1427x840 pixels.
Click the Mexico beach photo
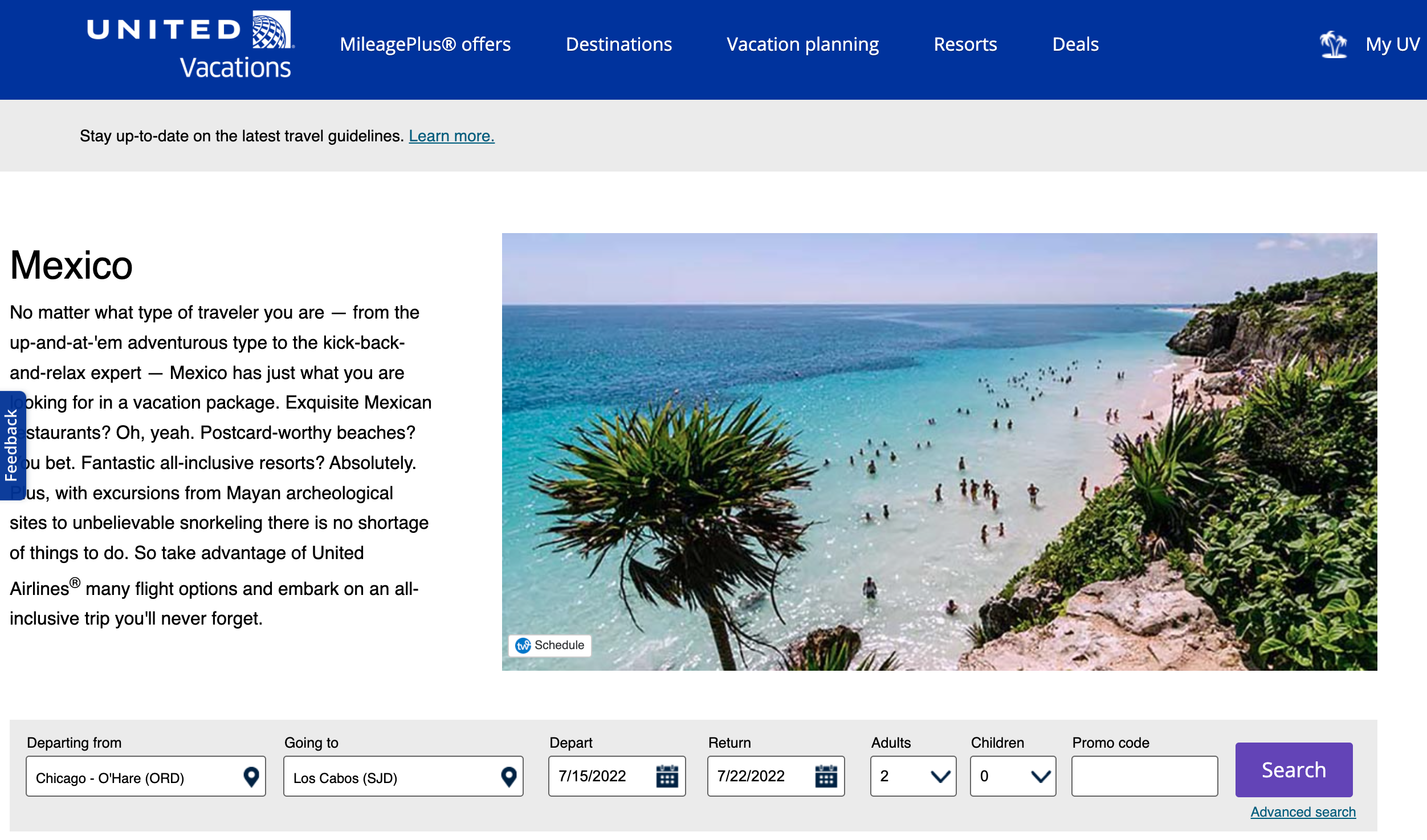[x=939, y=451]
